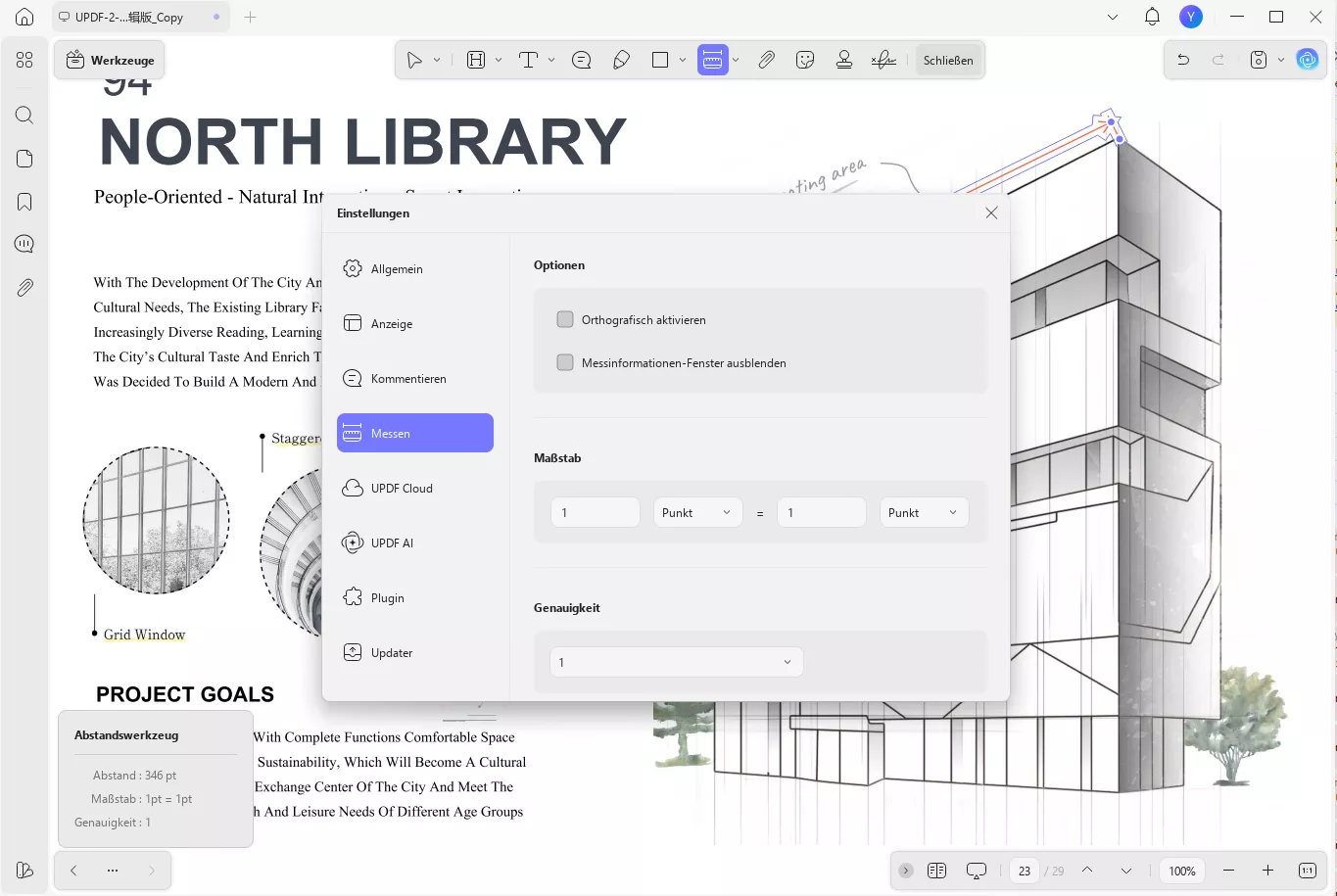Select the pencil drawing tool
Viewport: 1337px width, 896px height.
tap(621, 60)
